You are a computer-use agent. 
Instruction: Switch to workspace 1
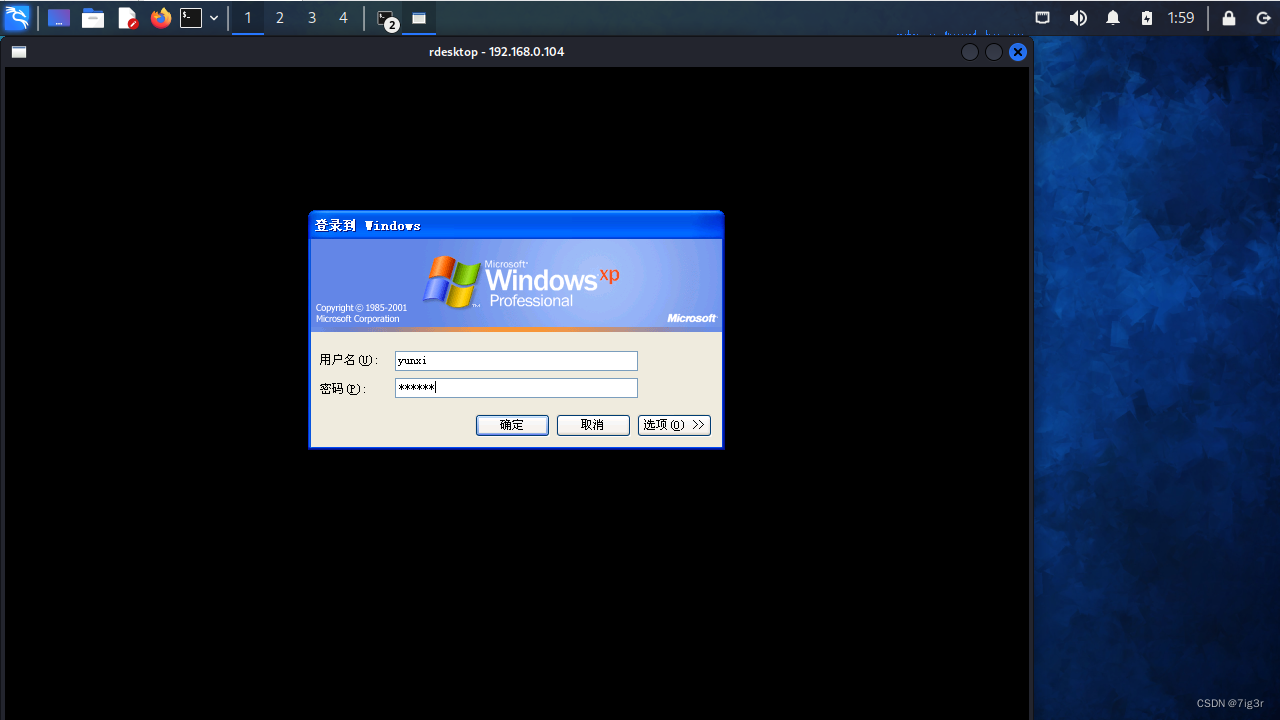click(248, 18)
